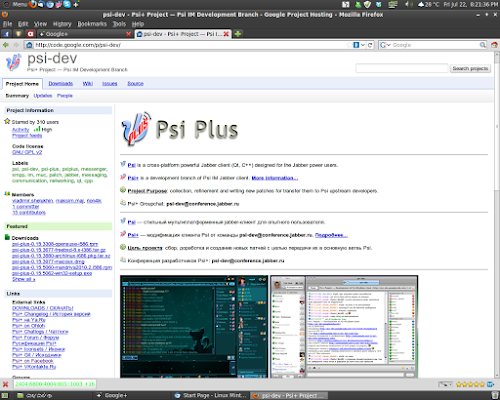
Task: Open the weather applet showing 28 °C
Action: (428, 5)
